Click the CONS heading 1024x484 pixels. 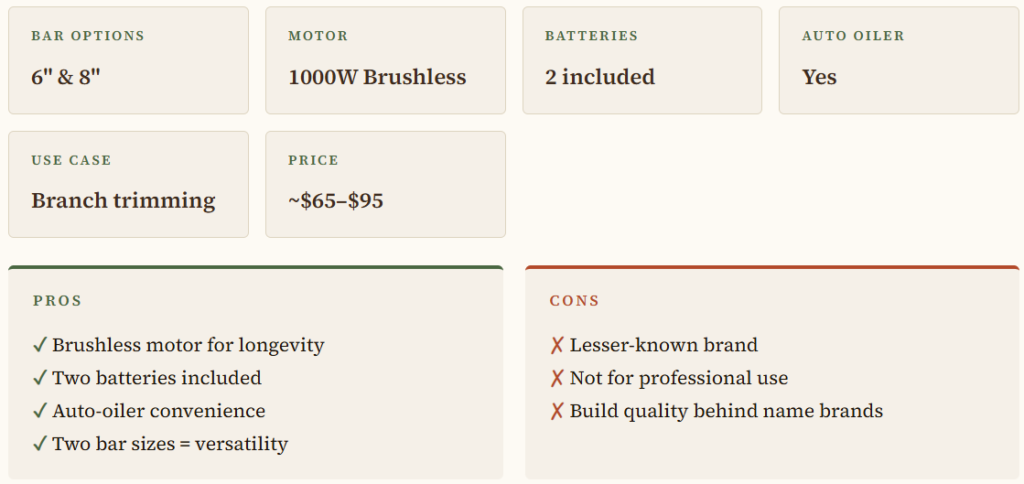(574, 301)
